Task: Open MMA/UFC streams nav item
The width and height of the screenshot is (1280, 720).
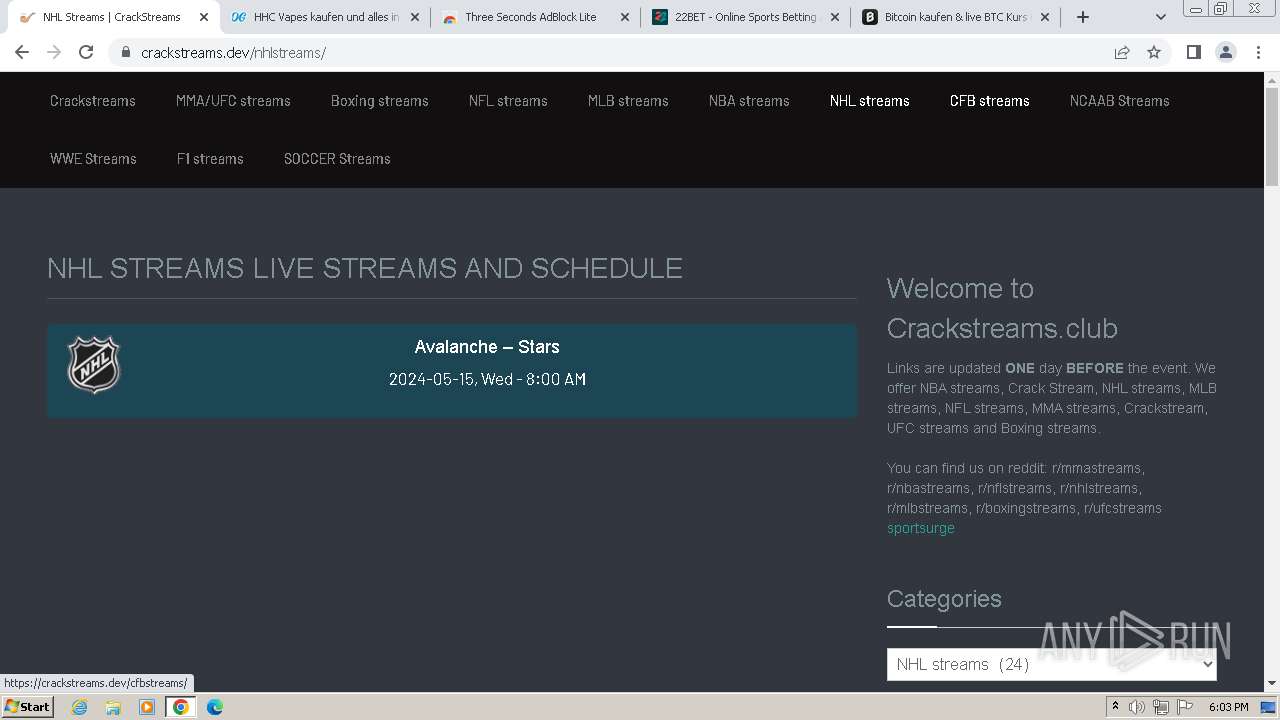Action: tap(233, 101)
